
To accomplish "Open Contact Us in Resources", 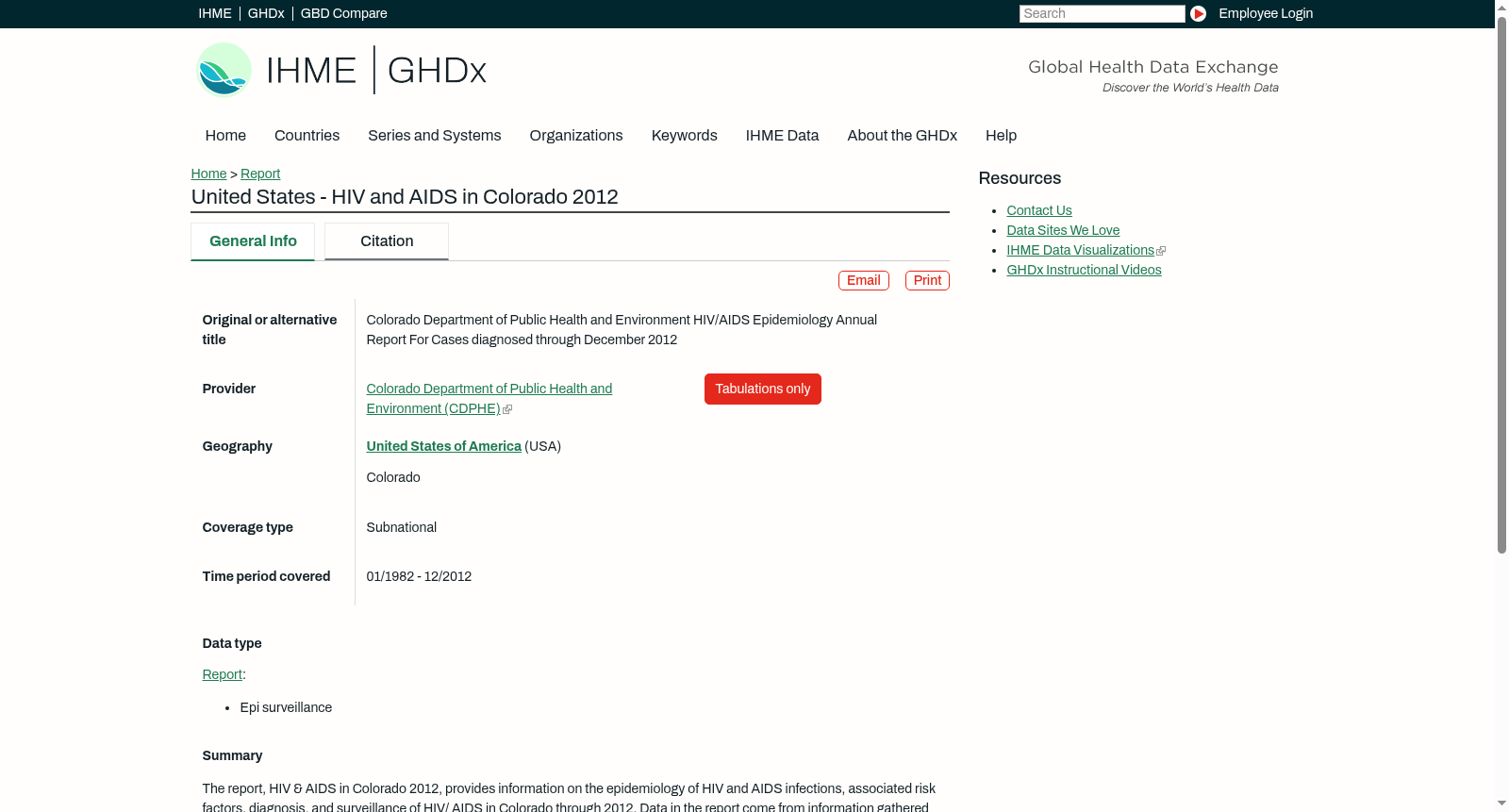I will (x=1038, y=210).
